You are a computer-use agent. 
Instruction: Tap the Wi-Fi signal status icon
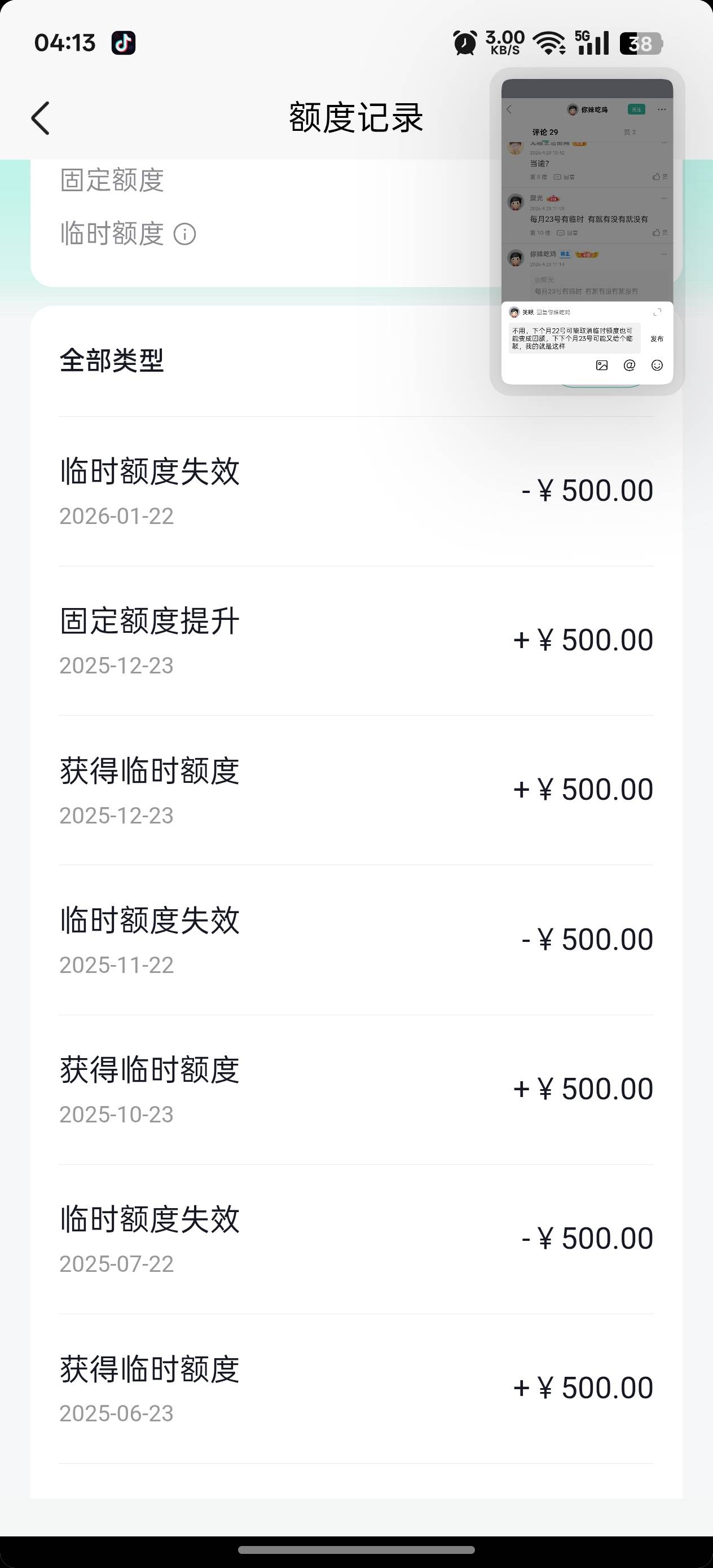pos(549,43)
